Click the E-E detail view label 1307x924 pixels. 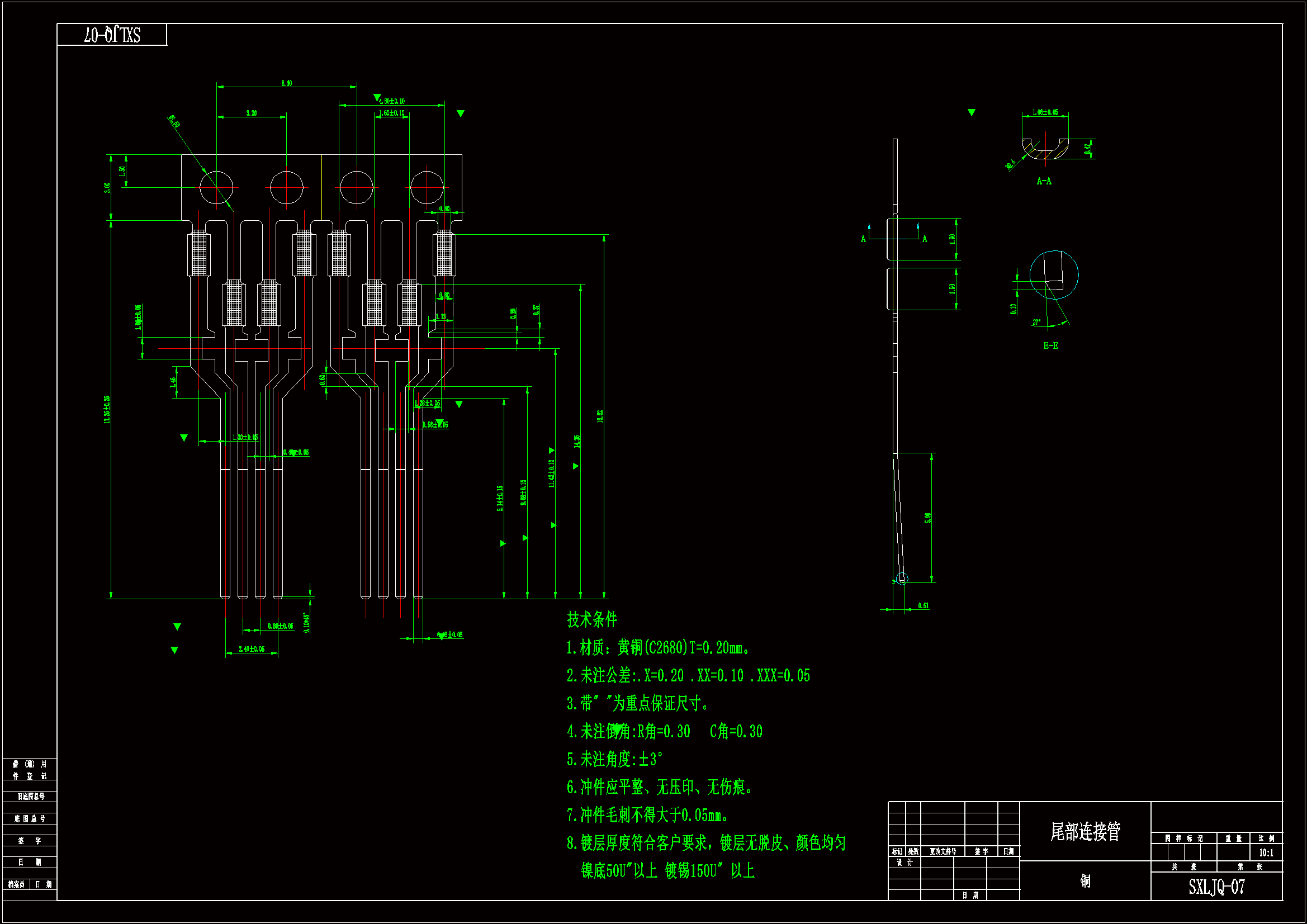pos(1051,345)
